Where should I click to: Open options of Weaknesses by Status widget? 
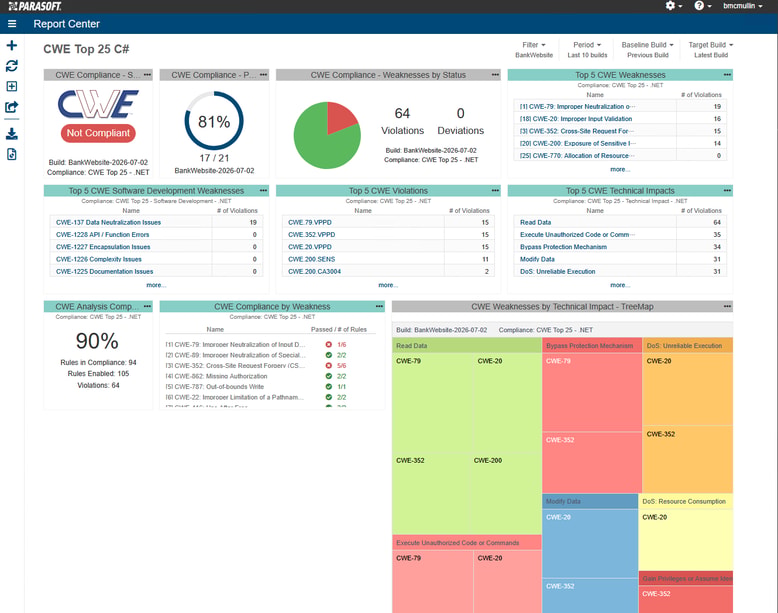pyautogui.click(x=495, y=75)
